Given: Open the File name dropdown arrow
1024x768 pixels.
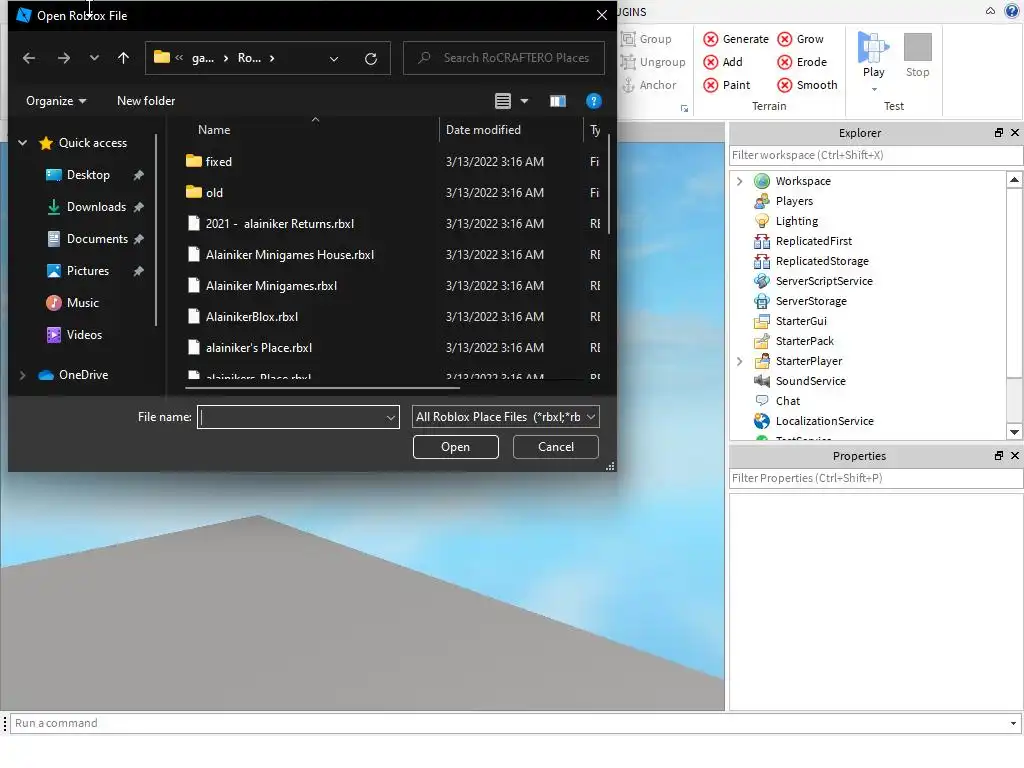Looking at the screenshot, I should [391, 417].
